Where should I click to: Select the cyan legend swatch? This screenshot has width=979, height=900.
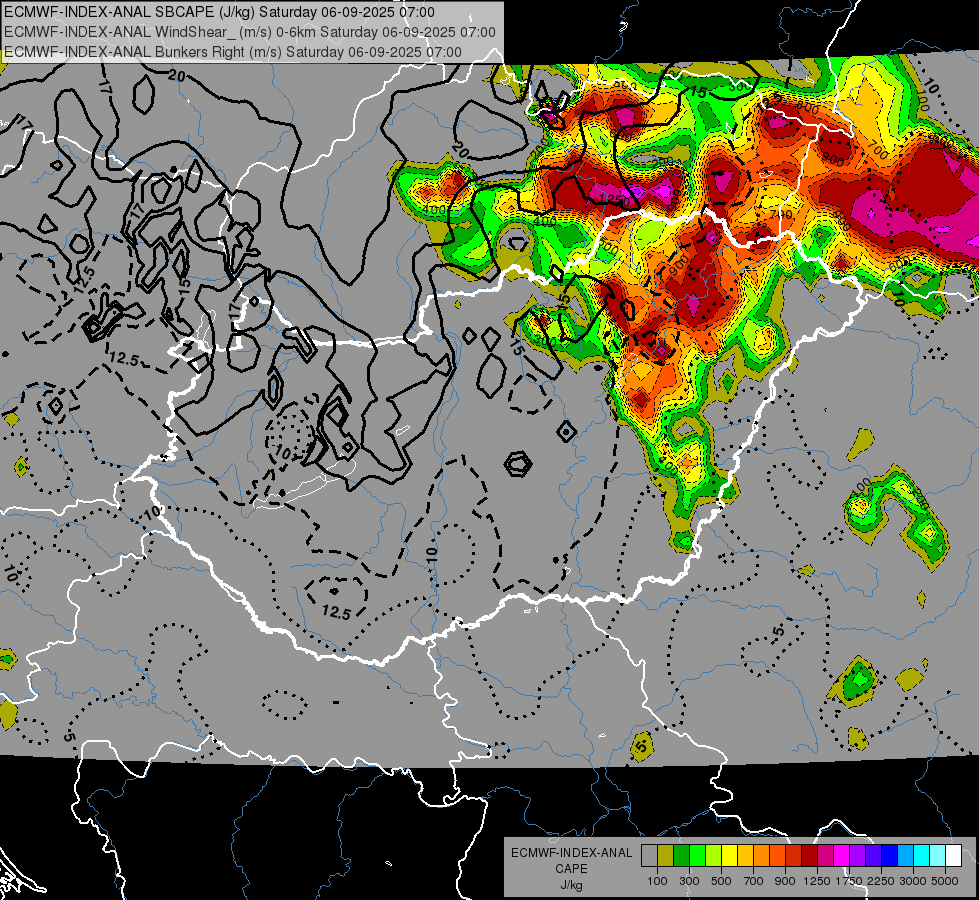point(922,856)
